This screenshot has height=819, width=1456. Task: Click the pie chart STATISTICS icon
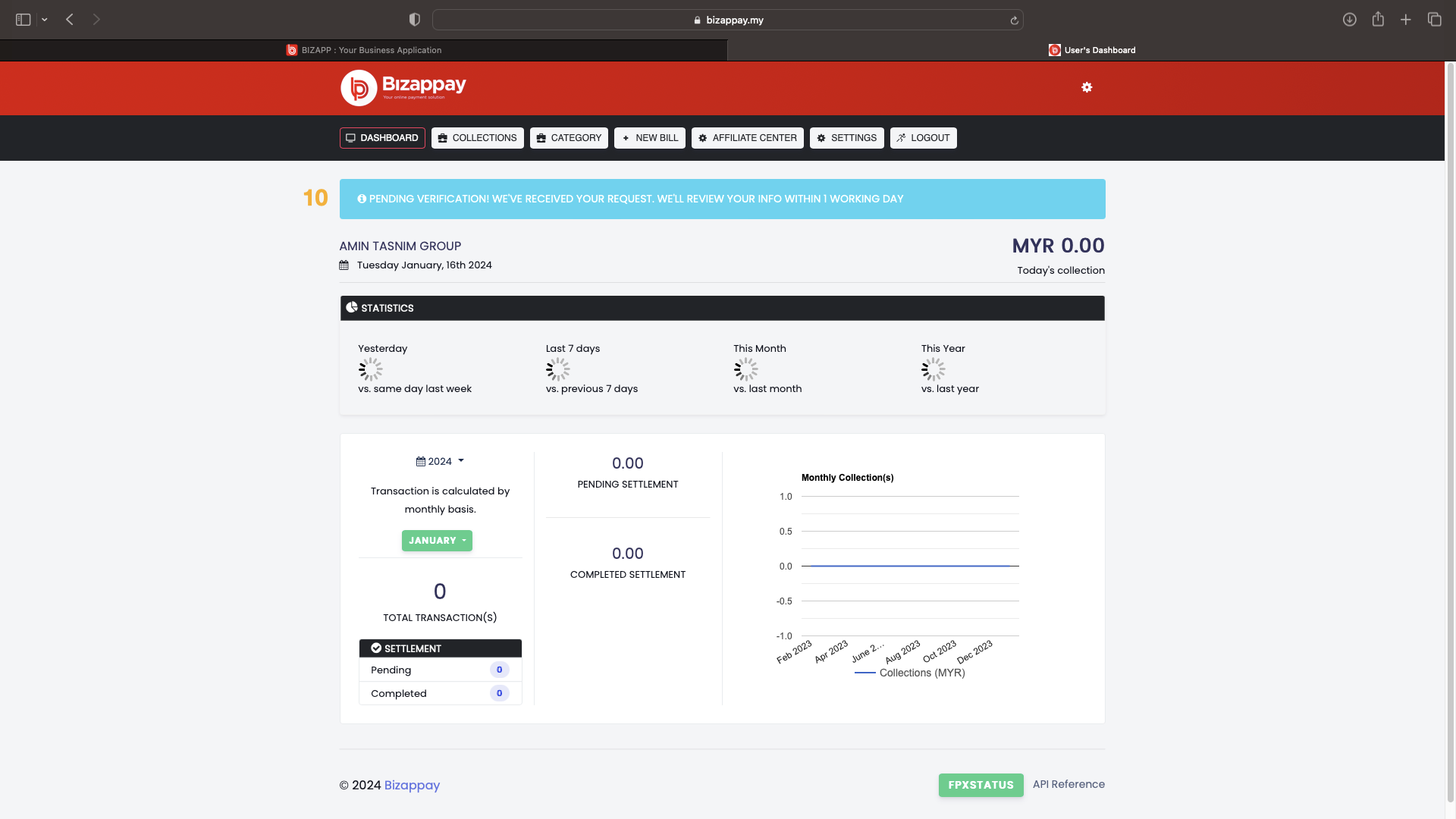pyautogui.click(x=352, y=307)
